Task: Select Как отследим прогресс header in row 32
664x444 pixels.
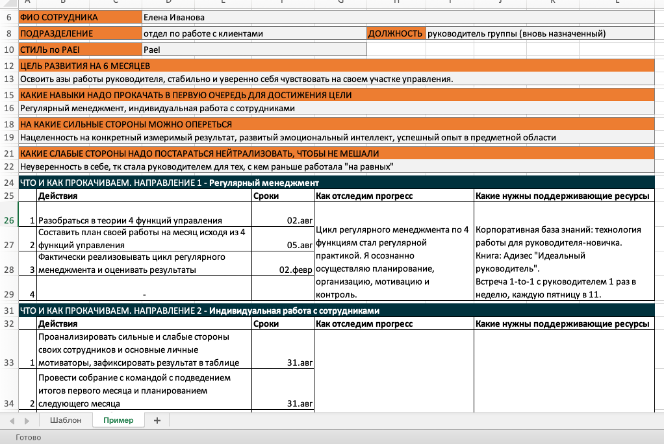Action: [394, 324]
